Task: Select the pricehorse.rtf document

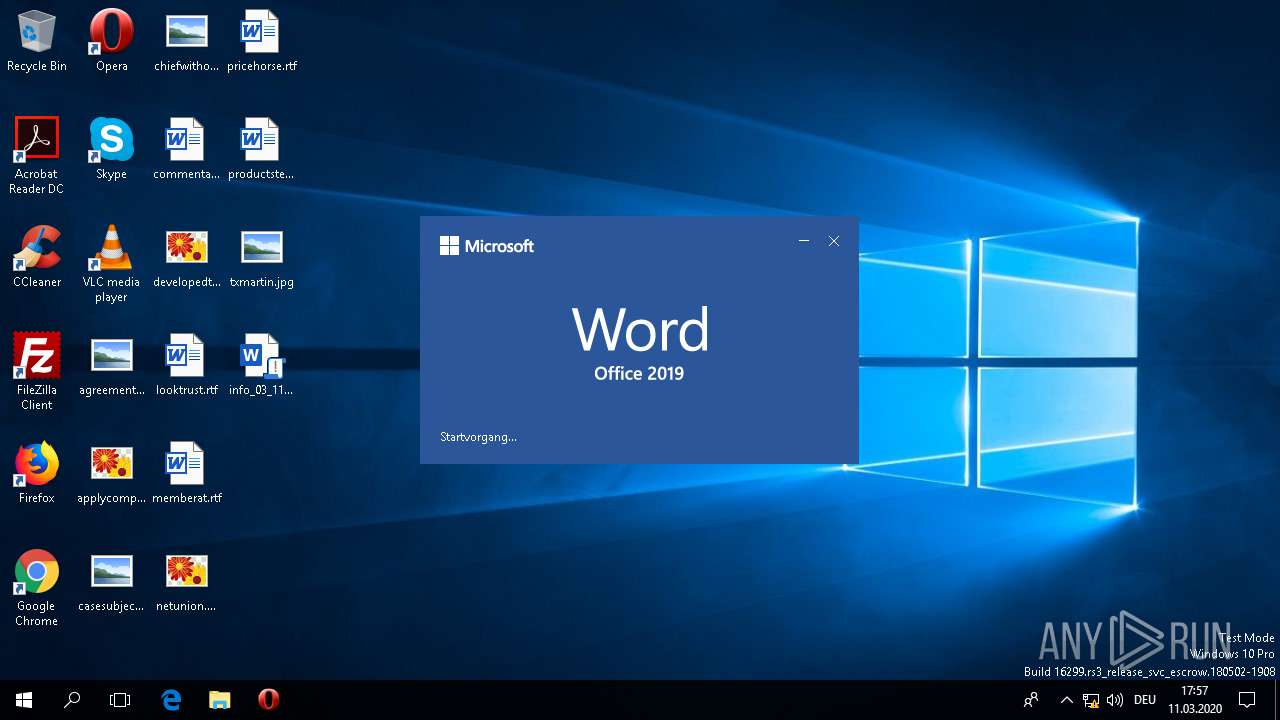Action: click(x=261, y=41)
